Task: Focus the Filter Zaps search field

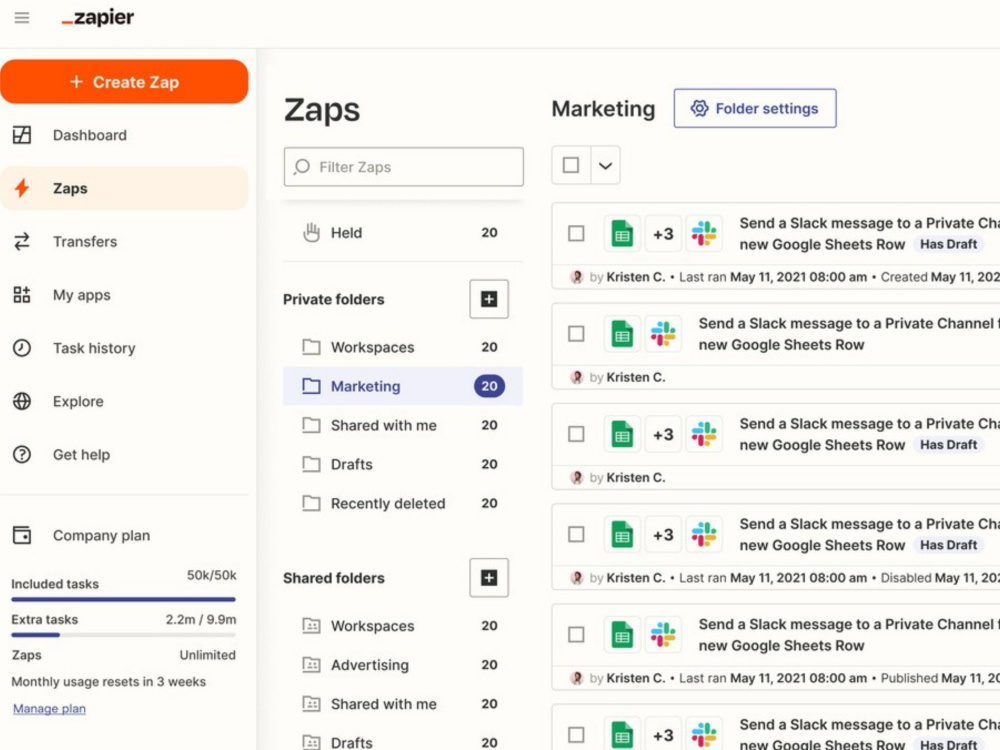Action: pyautogui.click(x=404, y=167)
